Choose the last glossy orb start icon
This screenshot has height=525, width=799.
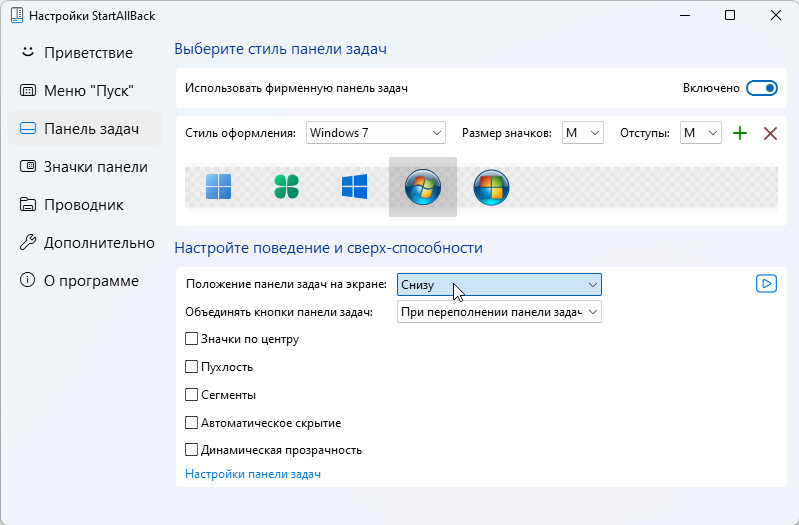[491, 187]
